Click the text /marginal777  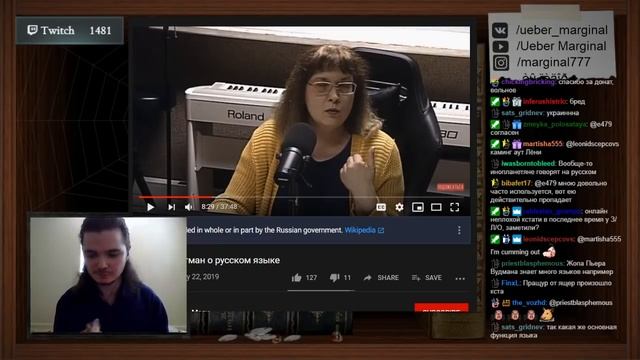point(554,62)
